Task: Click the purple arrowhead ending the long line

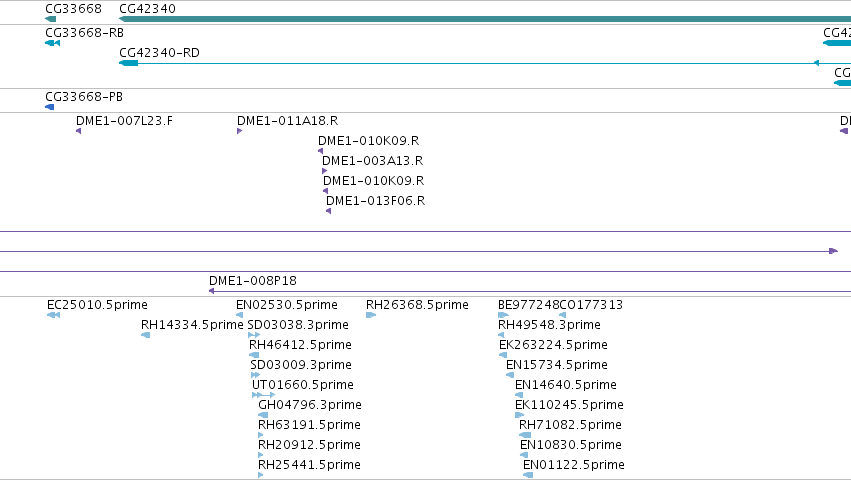Action: point(834,251)
